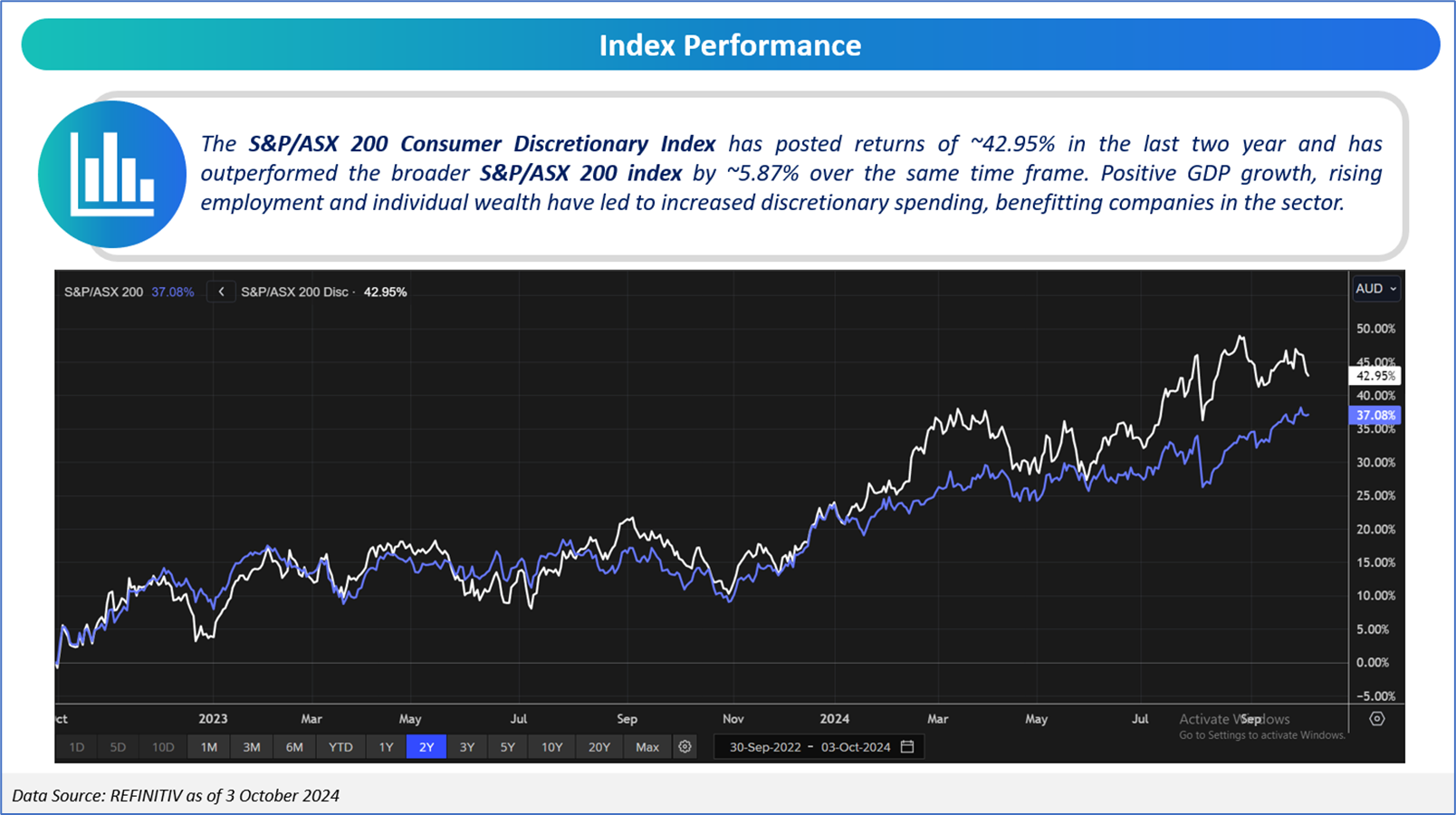Click the bar chart logo icon
1456x815 pixels.
pyautogui.click(x=112, y=174)
